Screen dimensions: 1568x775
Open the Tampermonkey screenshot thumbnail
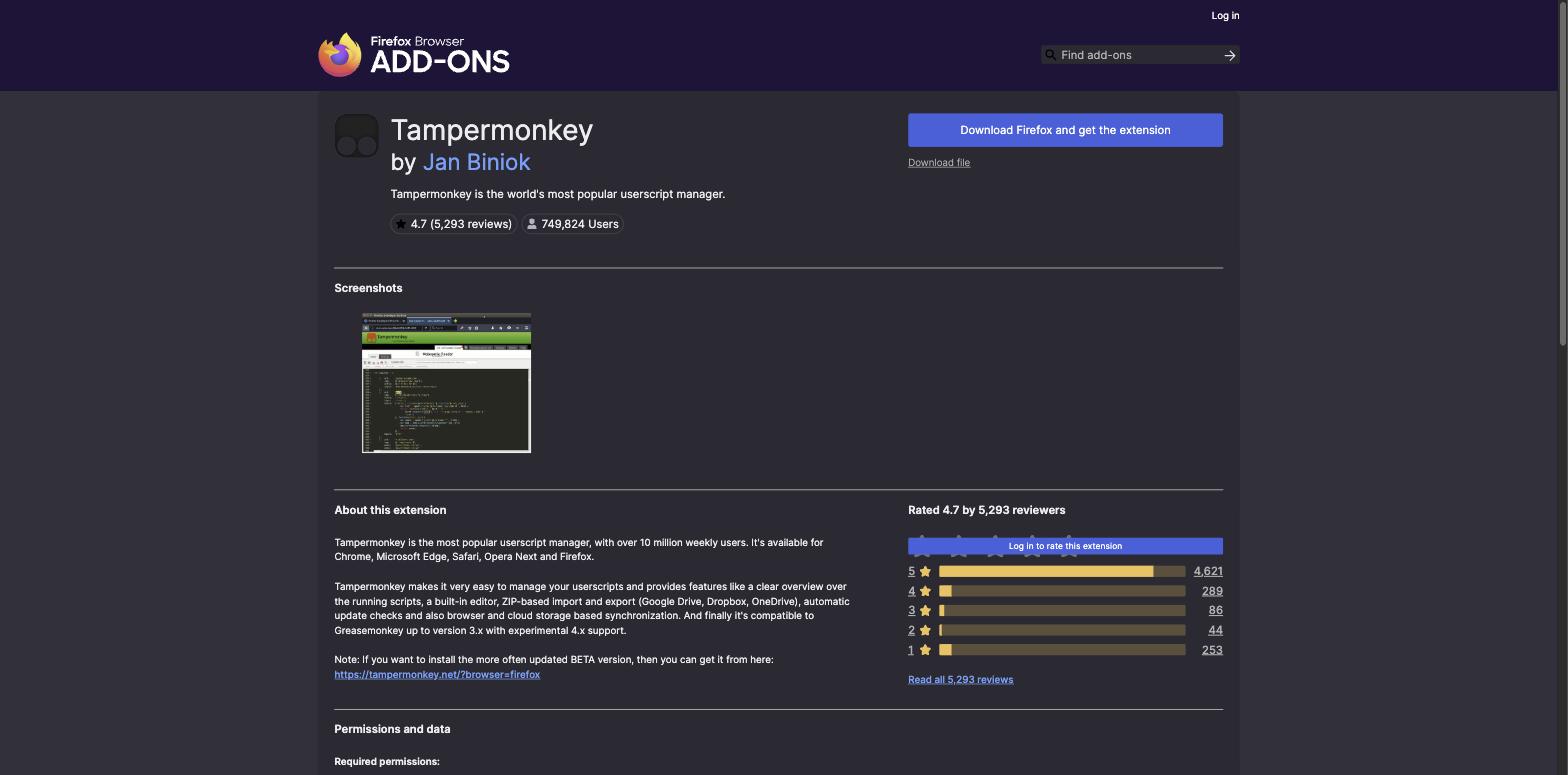(x=446, y=383)
